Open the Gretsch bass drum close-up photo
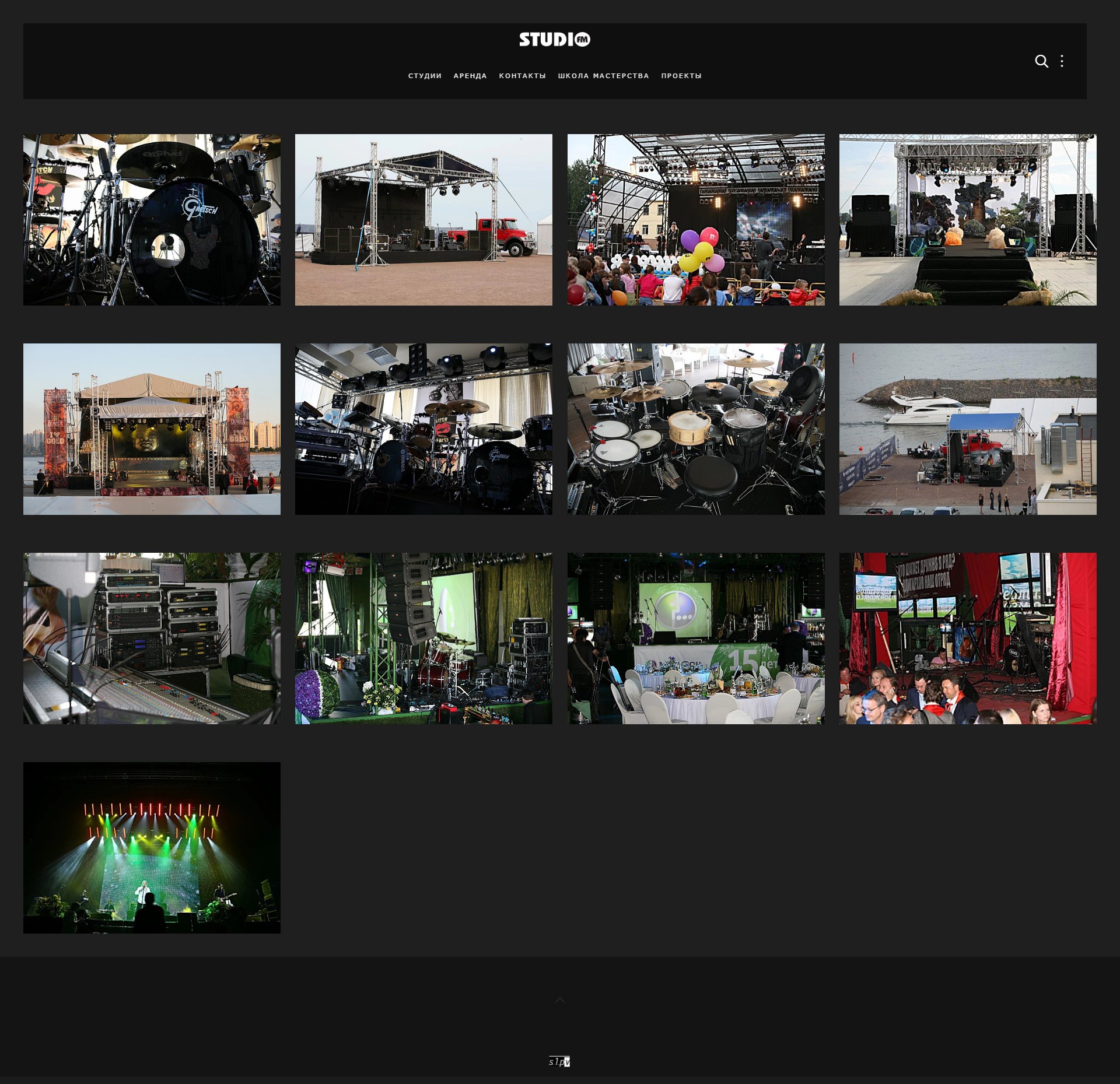 152,220
